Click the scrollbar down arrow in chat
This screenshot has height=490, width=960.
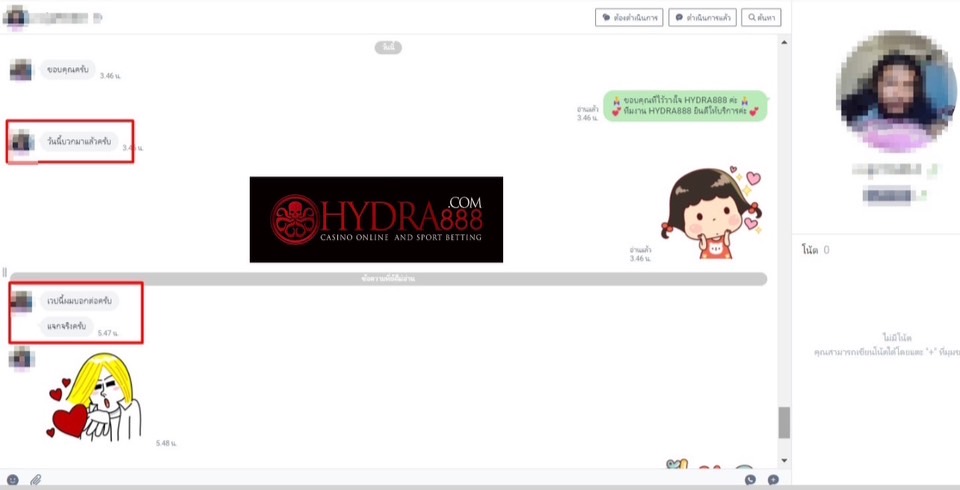point(784,460)
